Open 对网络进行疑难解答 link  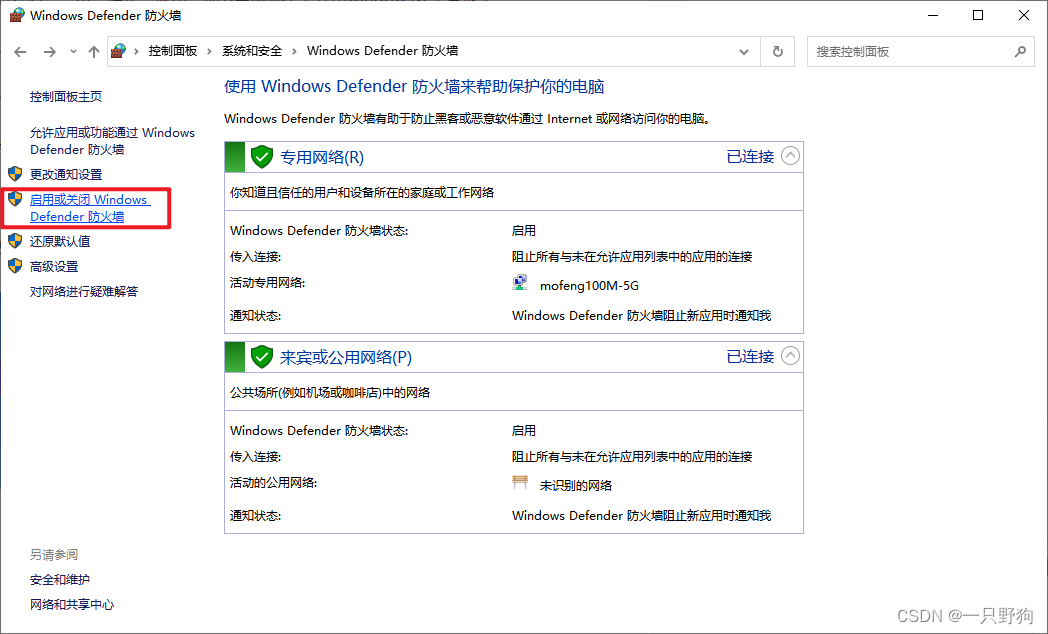click(84, 291)
